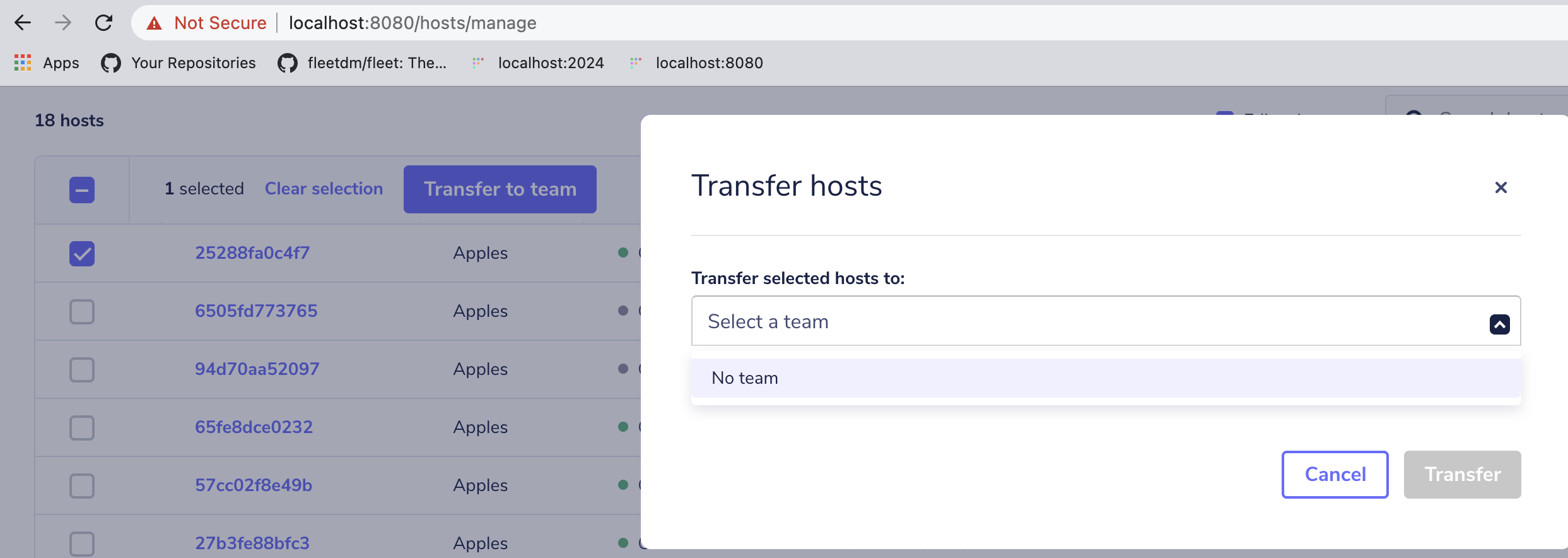1568x558 pixels.
Task: Open the Apps grid icon
Action: (21, 62)
